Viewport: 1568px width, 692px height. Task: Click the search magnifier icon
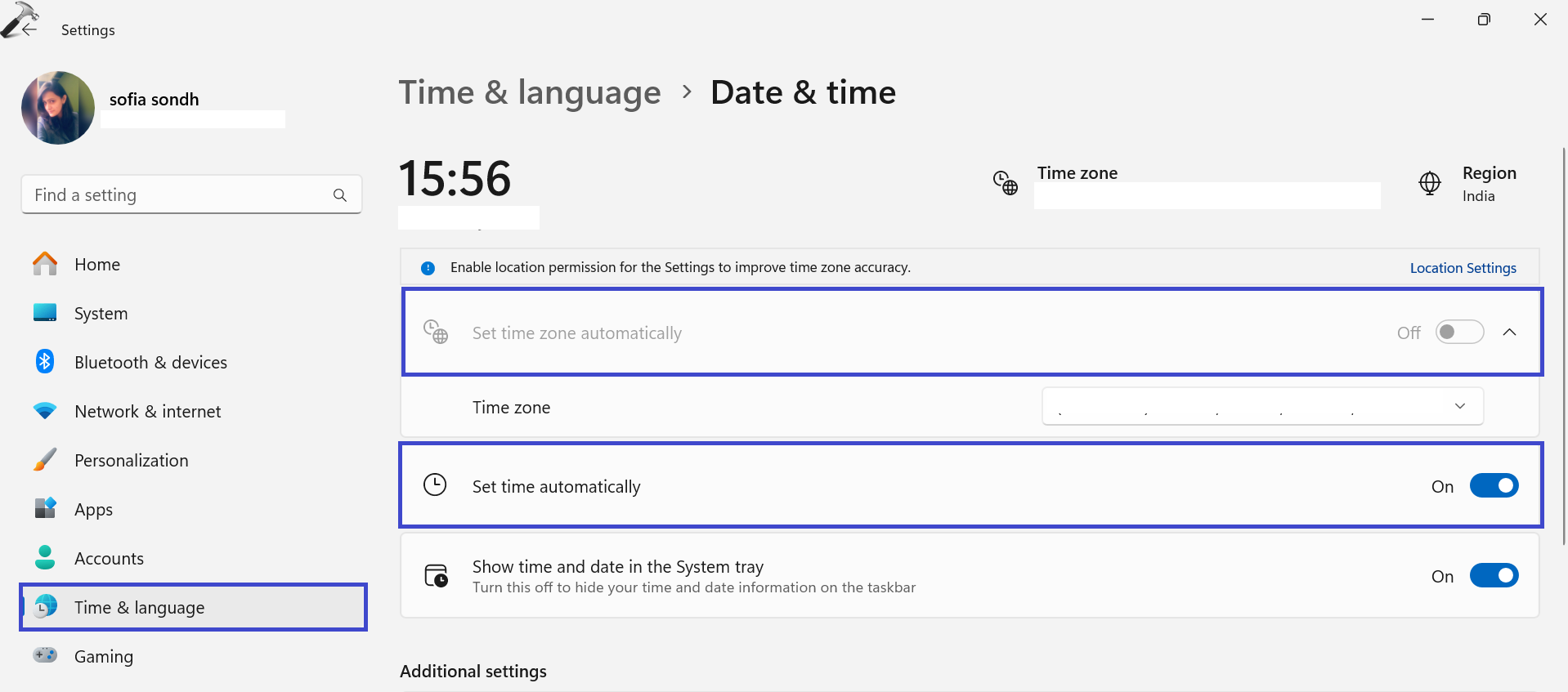click(340, 195)
